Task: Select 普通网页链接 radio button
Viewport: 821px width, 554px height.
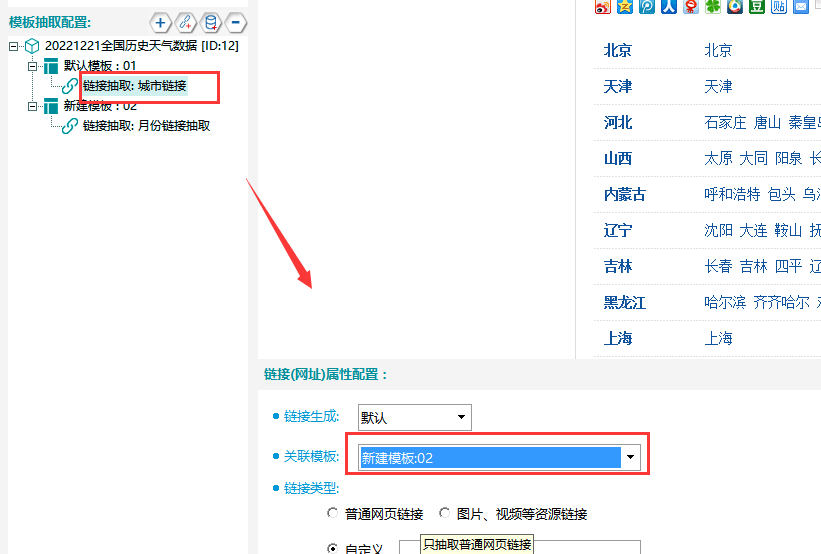Action: pyautogui.click(x=333, y=514)
